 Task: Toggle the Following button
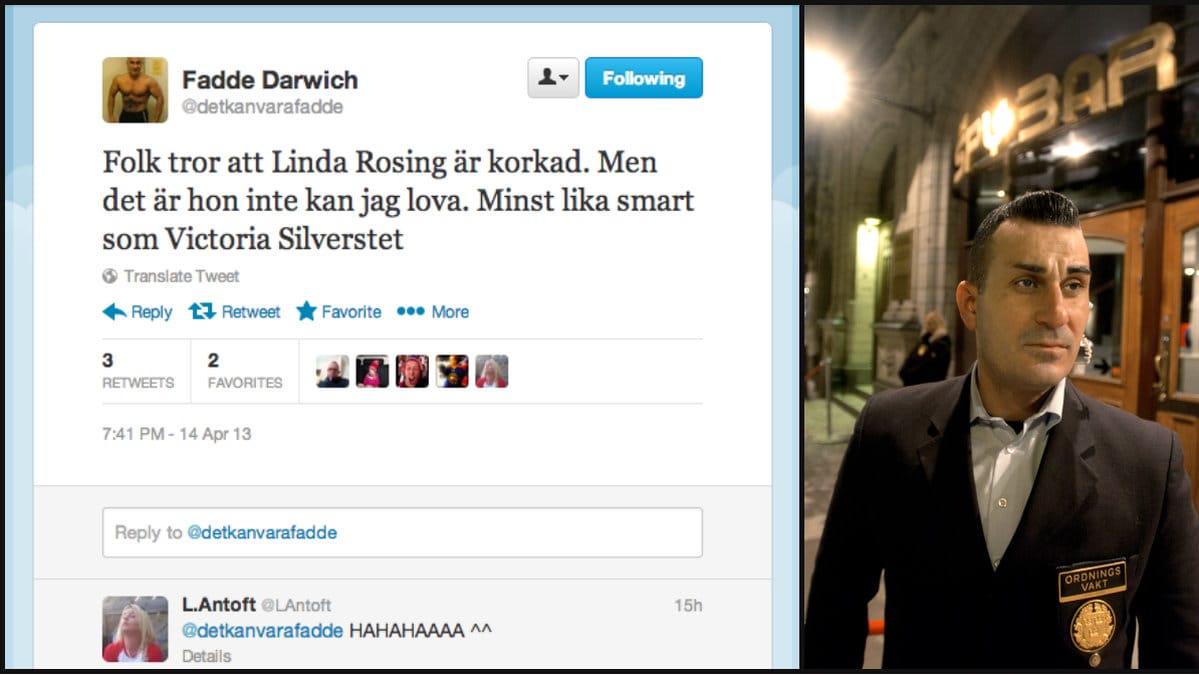point(644,78)
